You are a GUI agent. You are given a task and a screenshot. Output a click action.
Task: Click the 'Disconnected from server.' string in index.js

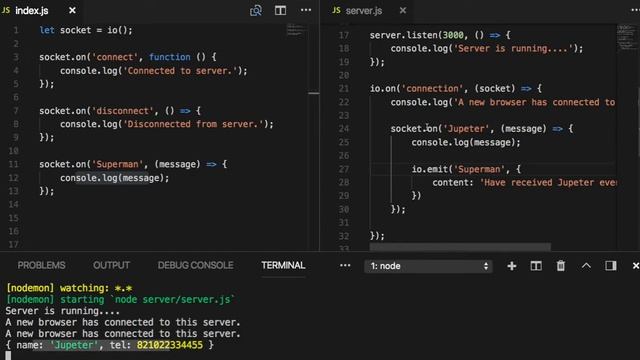(x=193, y=124)
